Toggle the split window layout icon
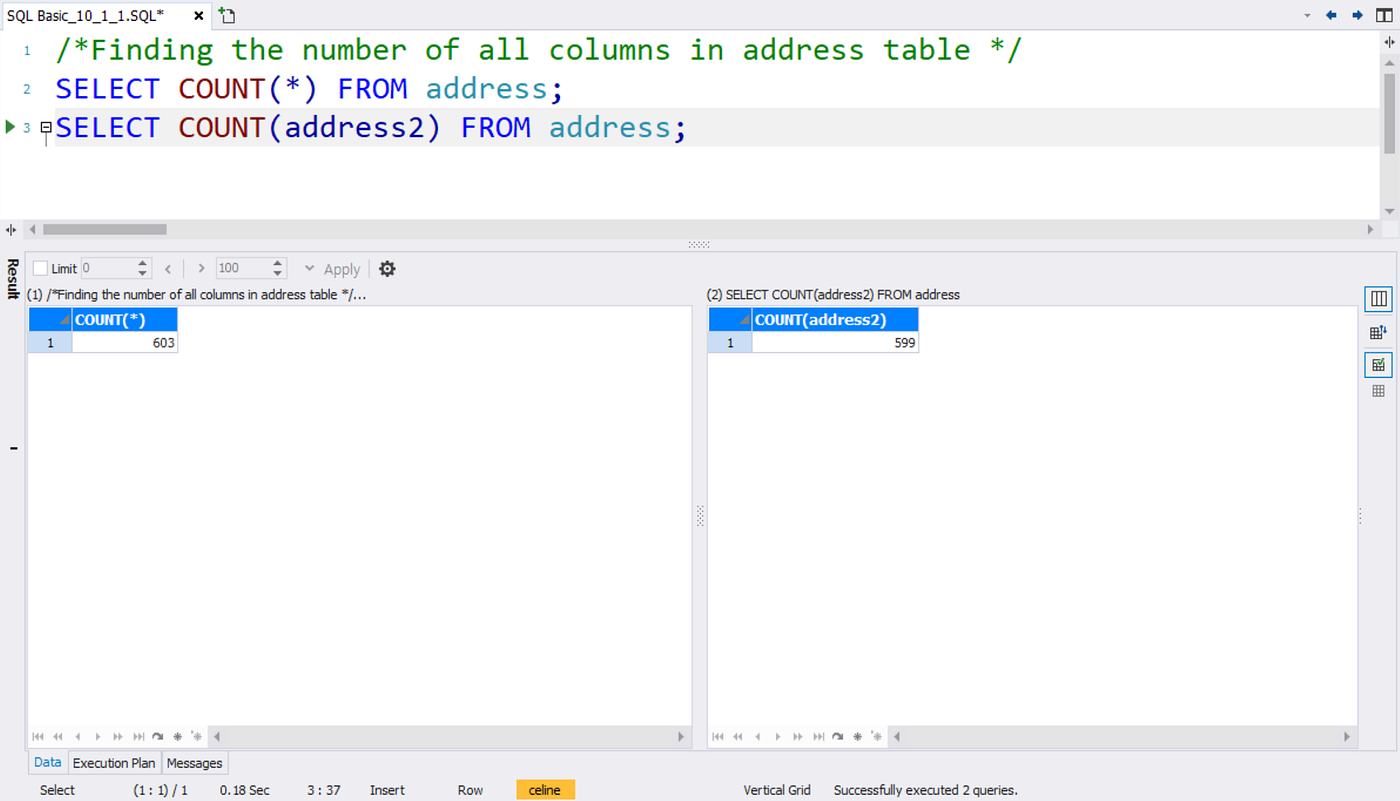The image size is (1400, 801). (1384, 16)
